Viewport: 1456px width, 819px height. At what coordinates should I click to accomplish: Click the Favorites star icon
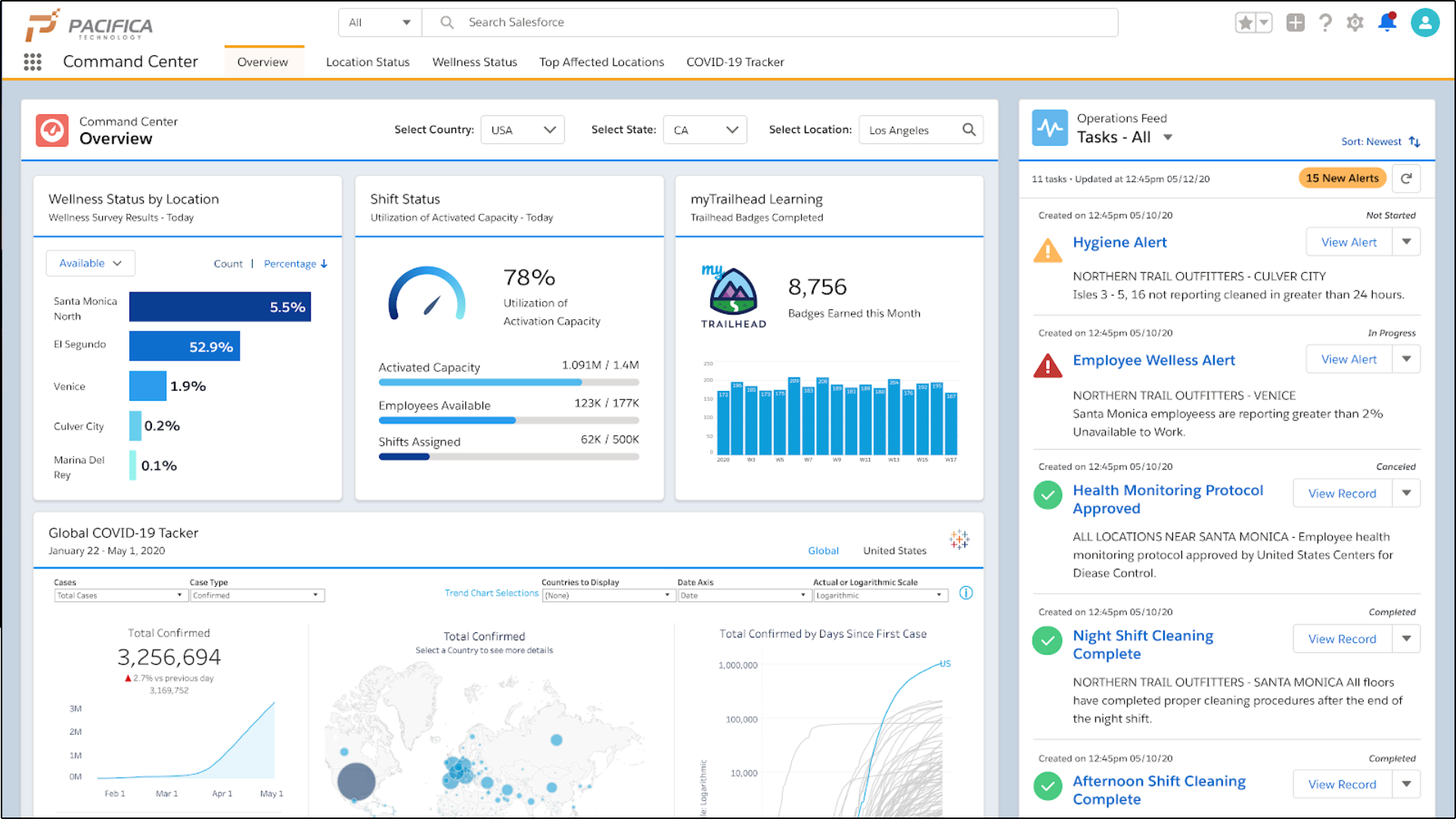tap(1245, 23)
